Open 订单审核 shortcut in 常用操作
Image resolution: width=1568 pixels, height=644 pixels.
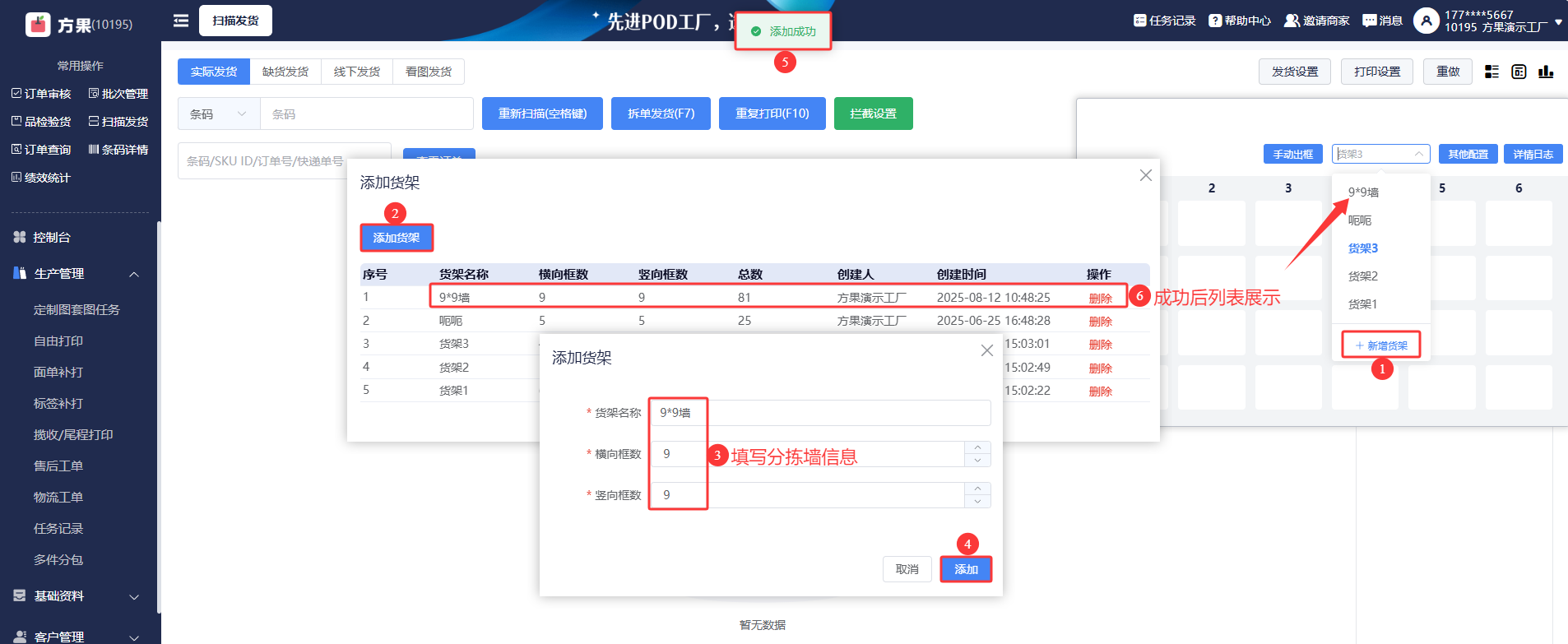pos(41,94)
